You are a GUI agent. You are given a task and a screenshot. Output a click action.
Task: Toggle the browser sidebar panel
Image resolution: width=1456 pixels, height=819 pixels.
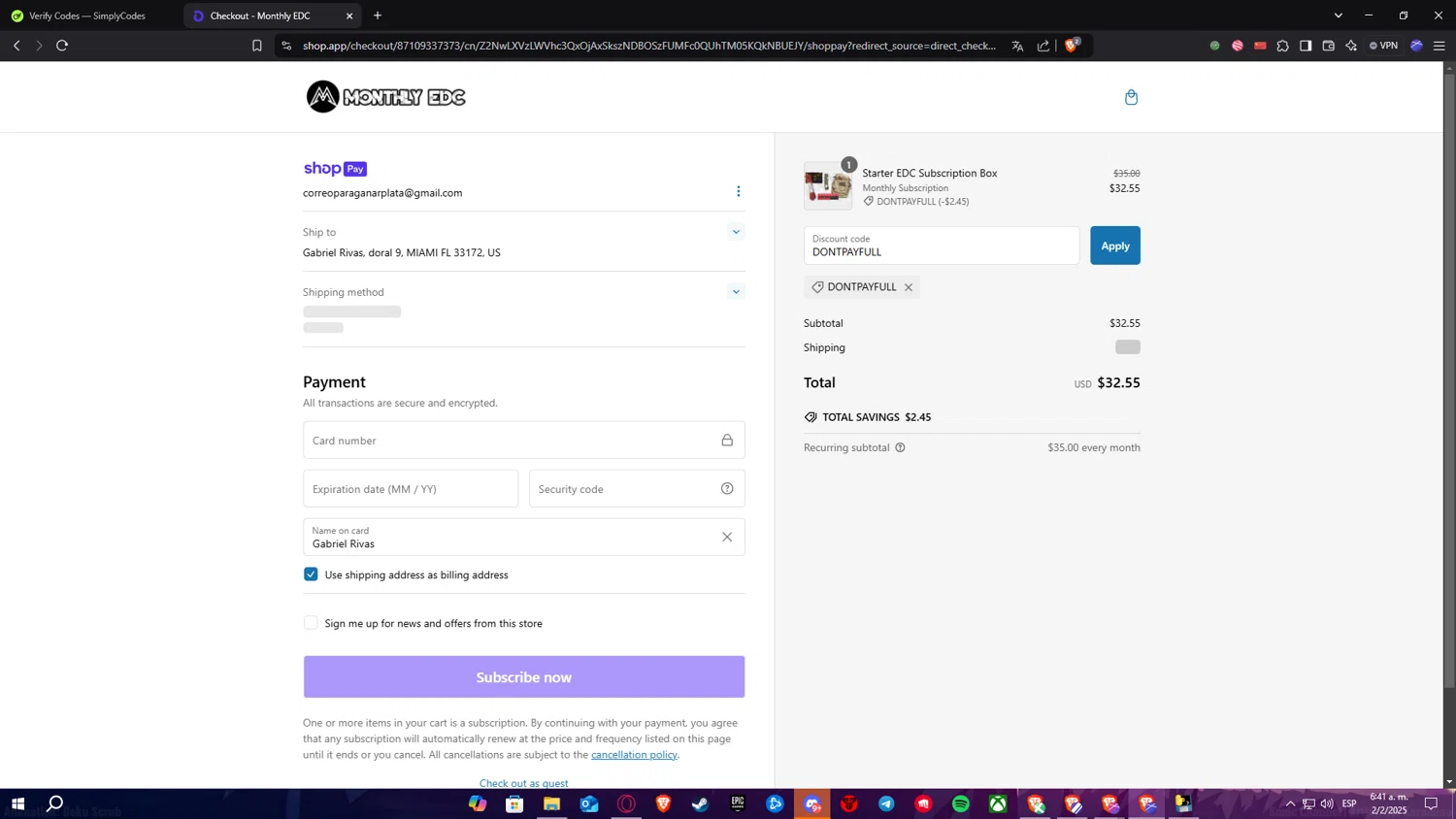pyautogui.click(x=1306, y=46)
